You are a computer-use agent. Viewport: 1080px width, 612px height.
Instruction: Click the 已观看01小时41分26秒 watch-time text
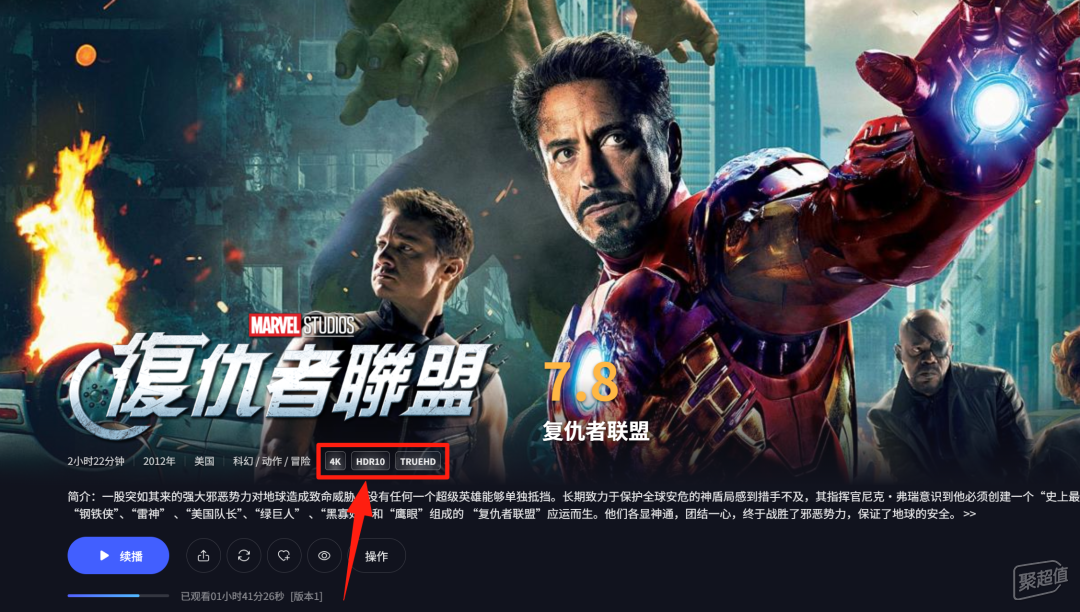point(232,596)
